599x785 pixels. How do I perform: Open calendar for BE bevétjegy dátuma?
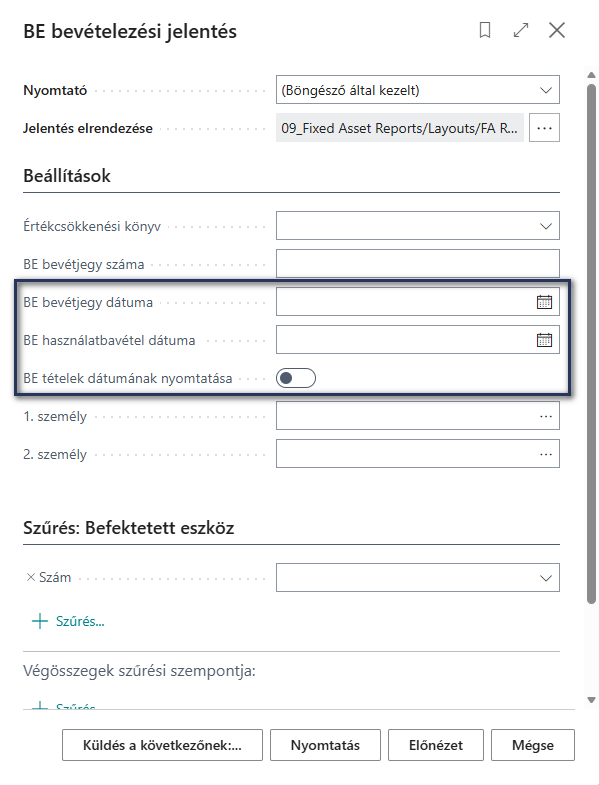click(x=544, y=302)
